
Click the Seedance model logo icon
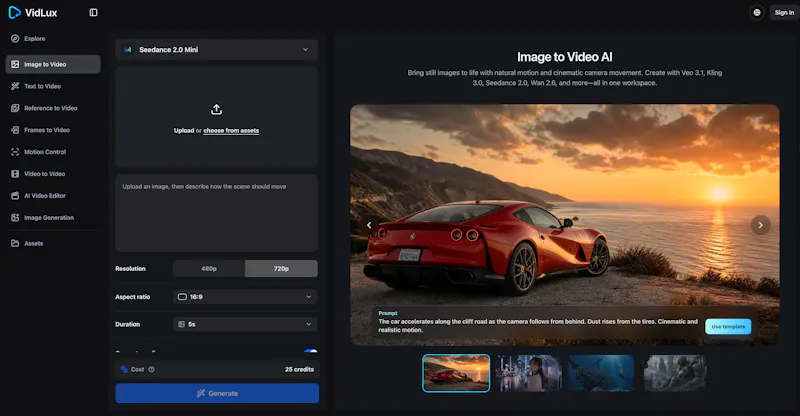click(x=128, y=50)
